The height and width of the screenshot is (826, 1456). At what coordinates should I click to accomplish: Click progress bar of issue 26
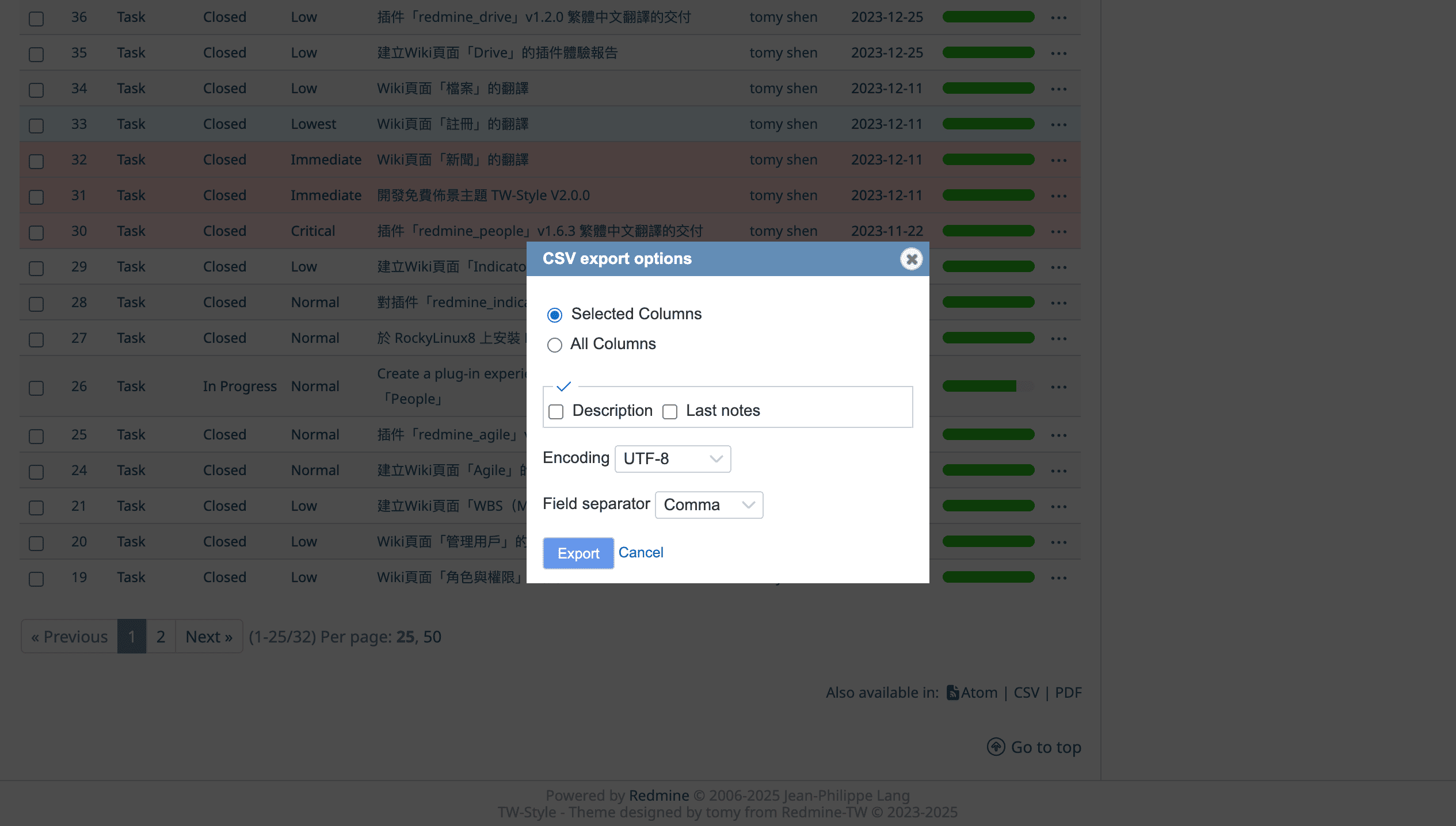988,387
